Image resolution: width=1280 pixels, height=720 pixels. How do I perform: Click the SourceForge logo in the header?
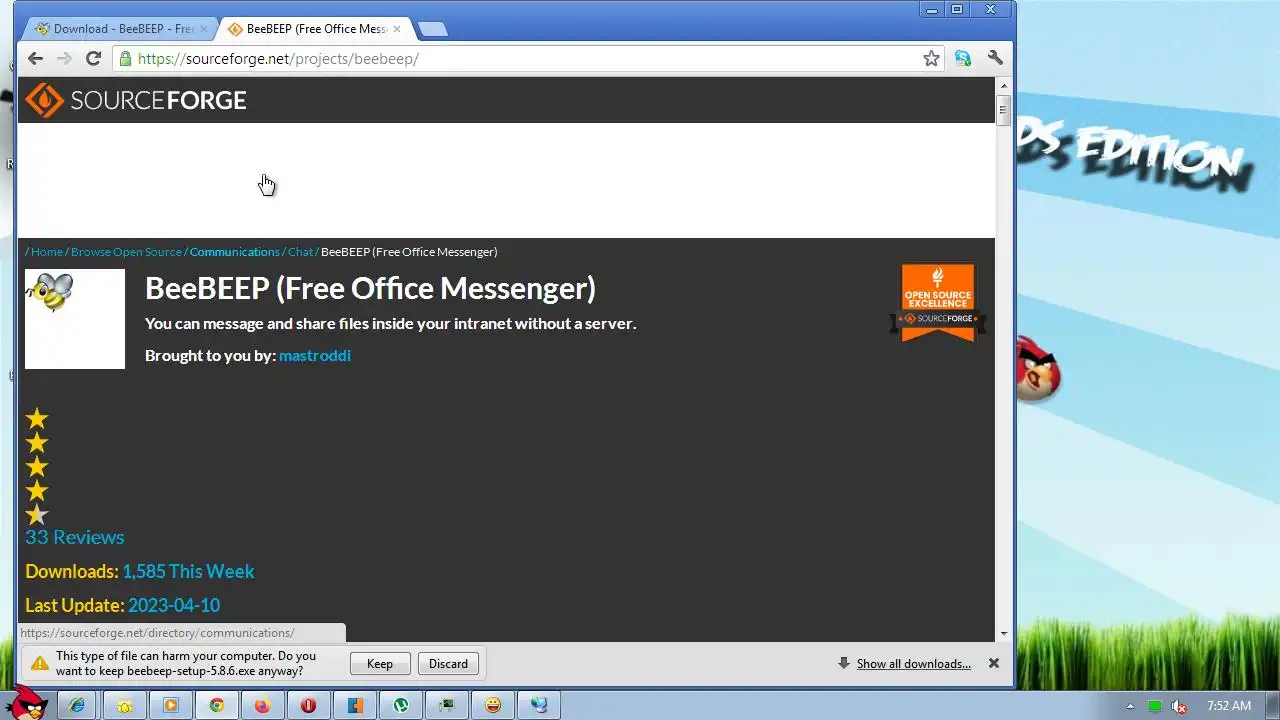[x=136, y=100]
